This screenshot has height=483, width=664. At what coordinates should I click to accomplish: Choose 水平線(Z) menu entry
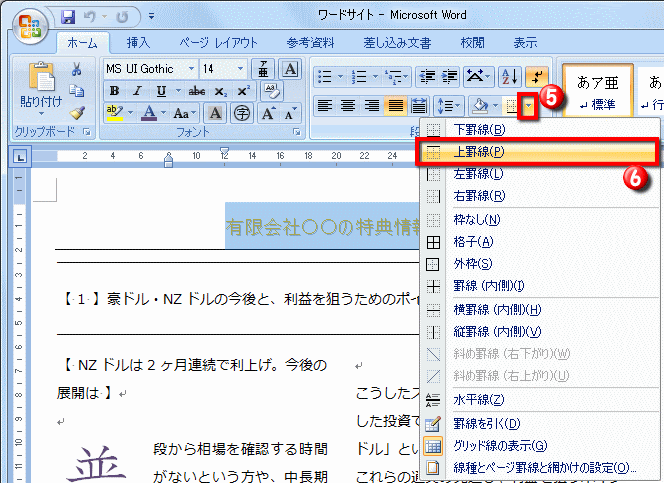540,399
